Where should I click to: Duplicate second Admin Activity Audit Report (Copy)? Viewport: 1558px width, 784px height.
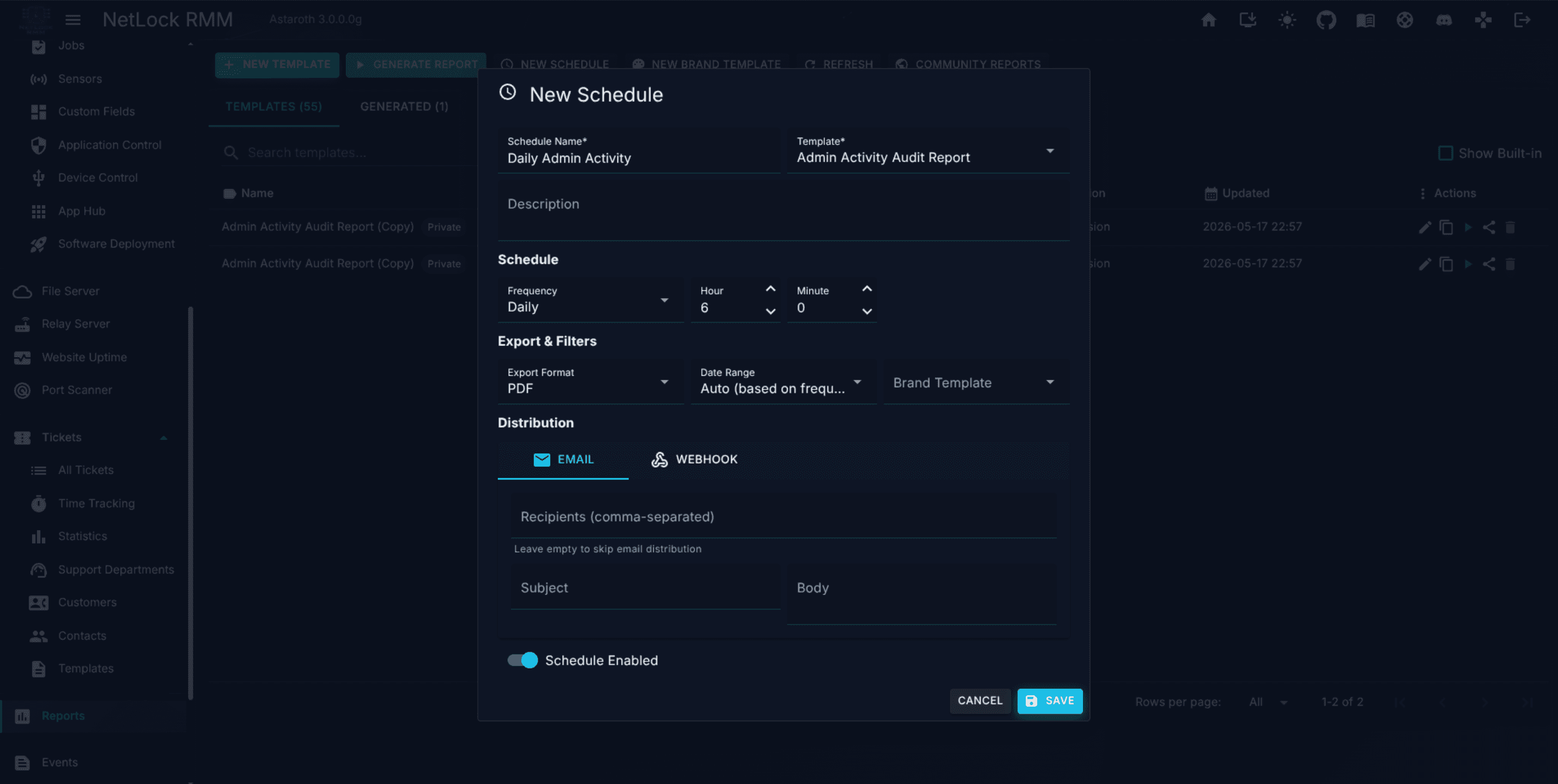click(1446, 264)
